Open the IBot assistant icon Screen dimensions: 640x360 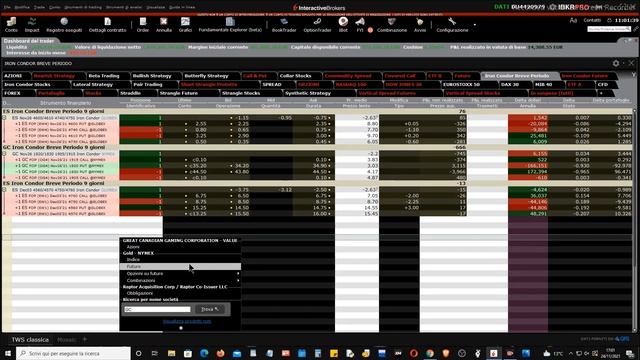point(343,24)
